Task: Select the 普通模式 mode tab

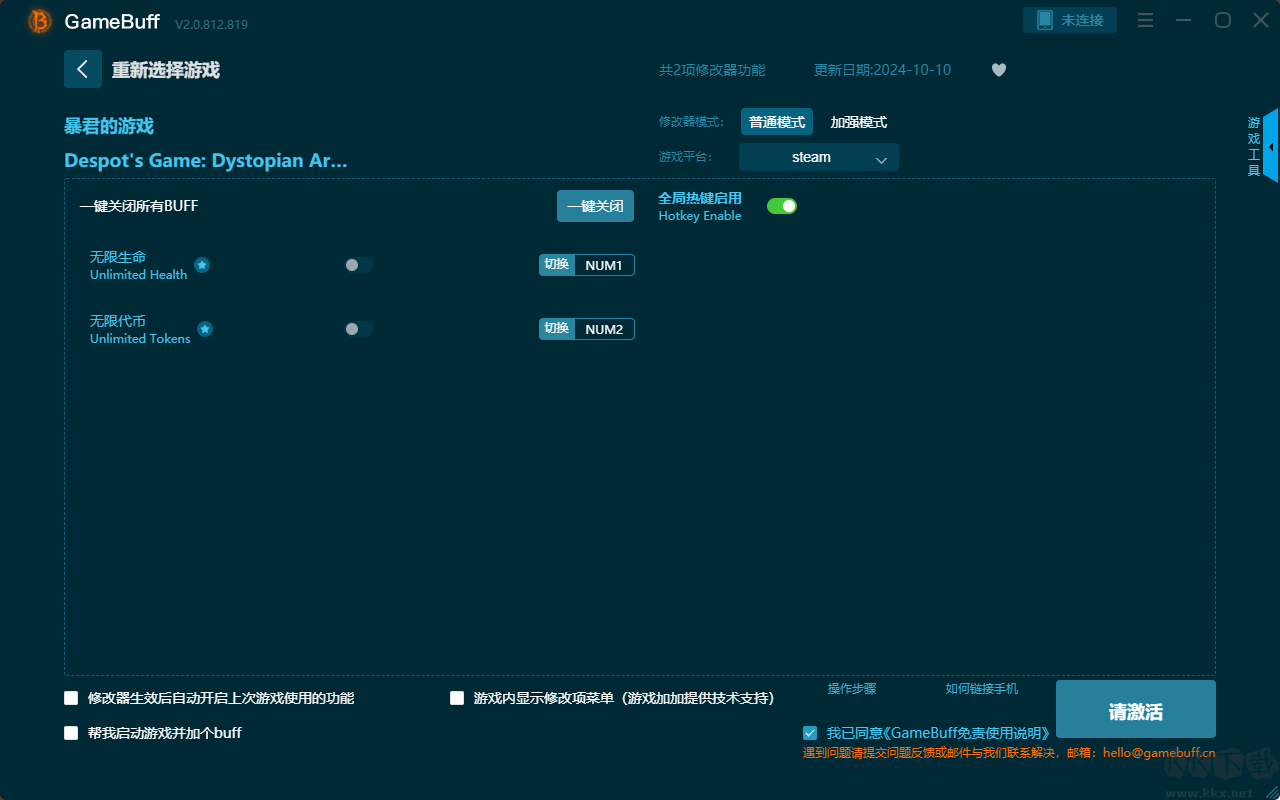Action: point(777,122)
